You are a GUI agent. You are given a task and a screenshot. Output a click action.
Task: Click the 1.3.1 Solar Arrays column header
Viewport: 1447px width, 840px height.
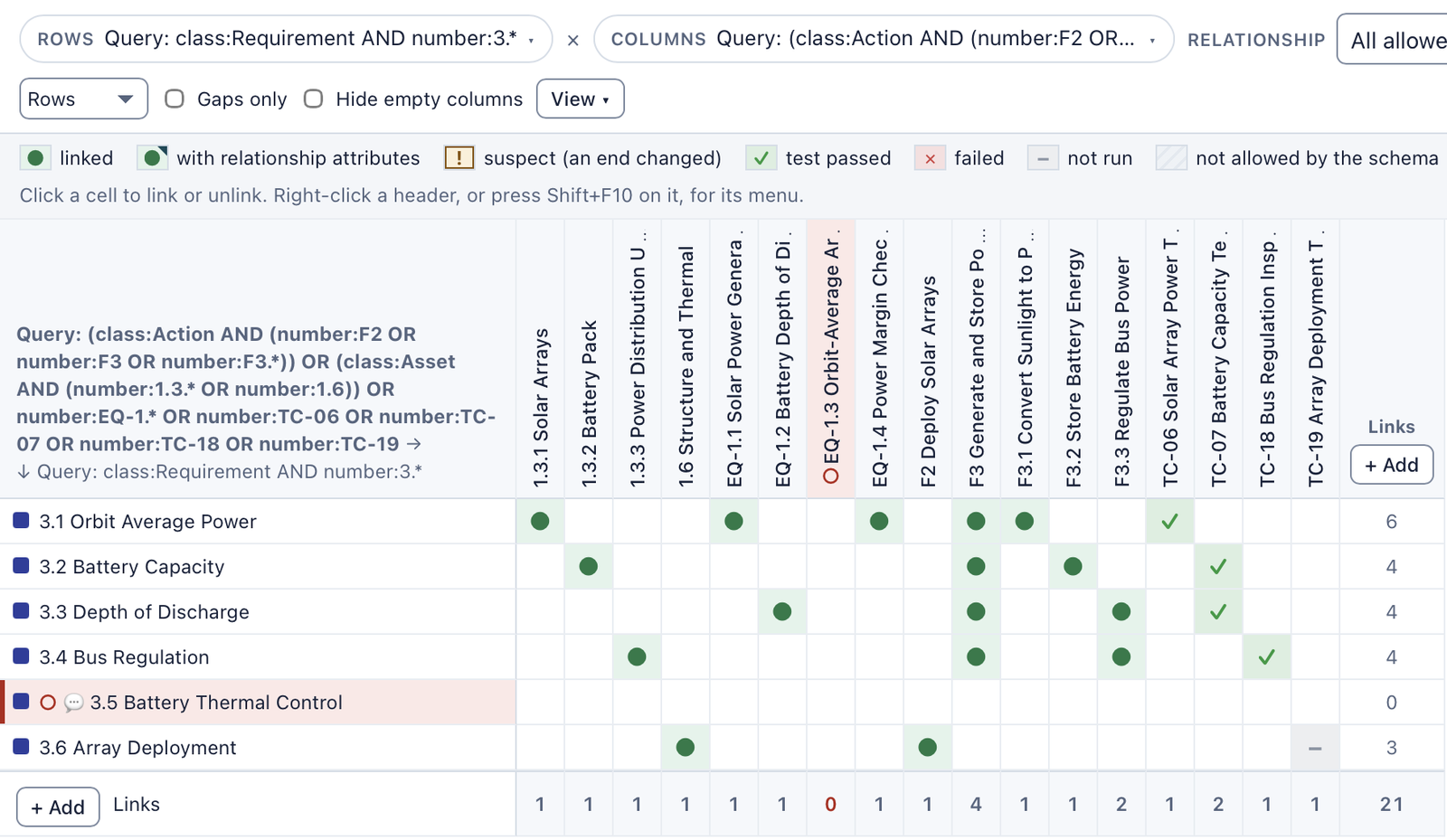coord(540,359)
